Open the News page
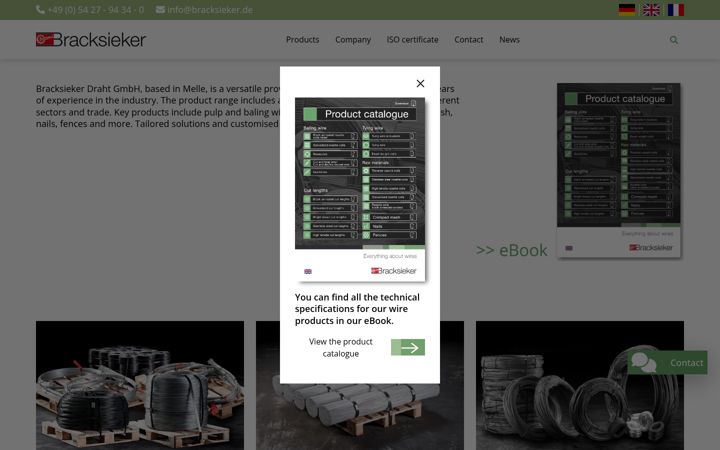This screenshot has width=720, height=450. (x=509, y=40)
